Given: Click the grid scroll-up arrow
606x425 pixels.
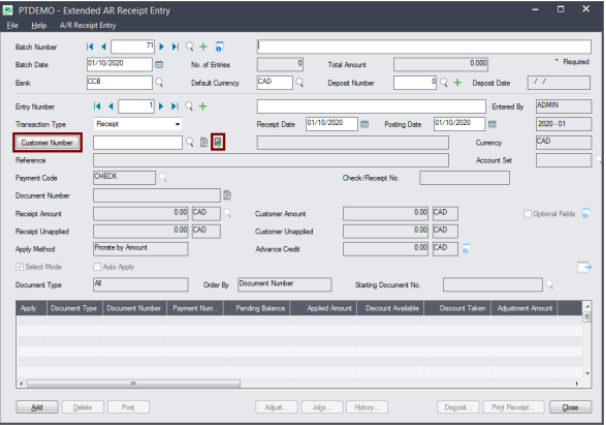Looking at the screenshot, I should click(x=587, y=306).
